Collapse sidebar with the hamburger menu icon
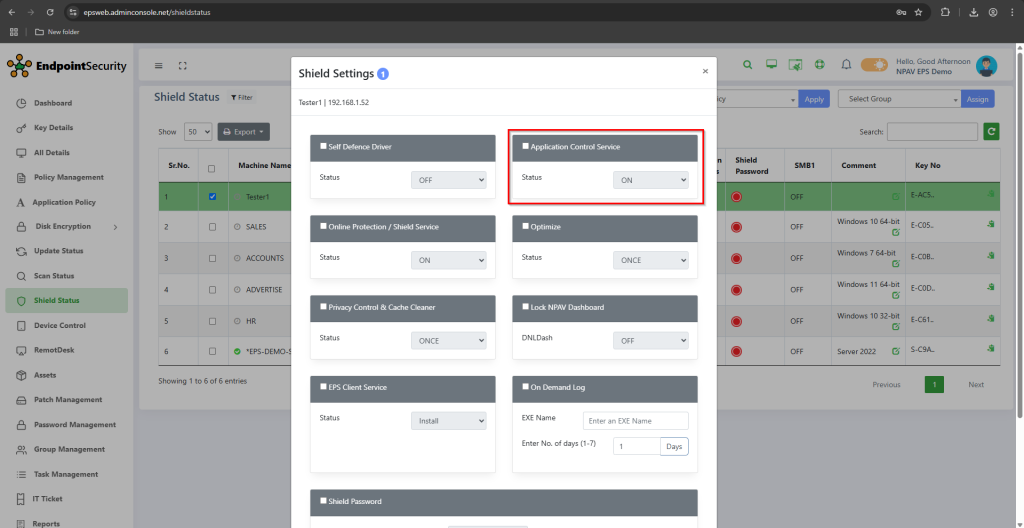Image resolution: width=1024 pixels, height=528 pixels. pyautogui.click(x=158, y=66)
